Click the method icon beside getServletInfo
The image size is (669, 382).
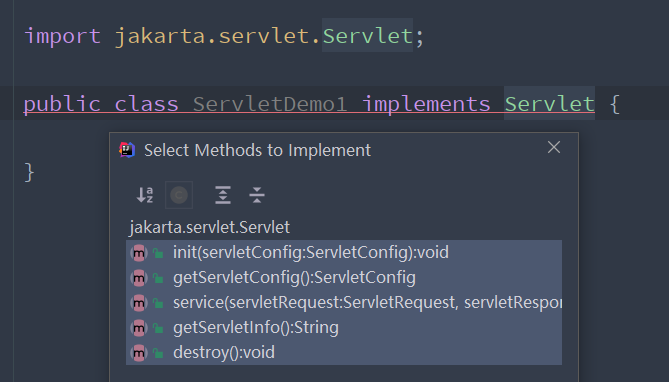pos(139,328)
